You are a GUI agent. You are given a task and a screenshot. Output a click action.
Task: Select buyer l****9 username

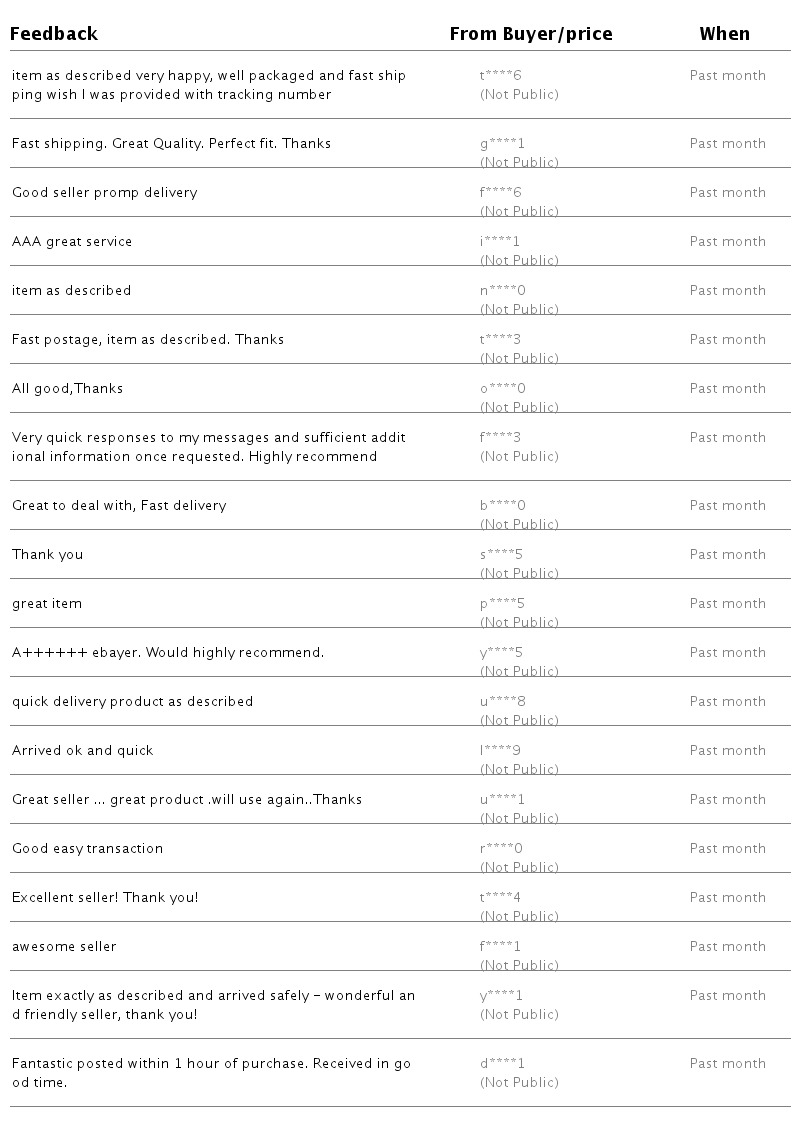[501, 751]
